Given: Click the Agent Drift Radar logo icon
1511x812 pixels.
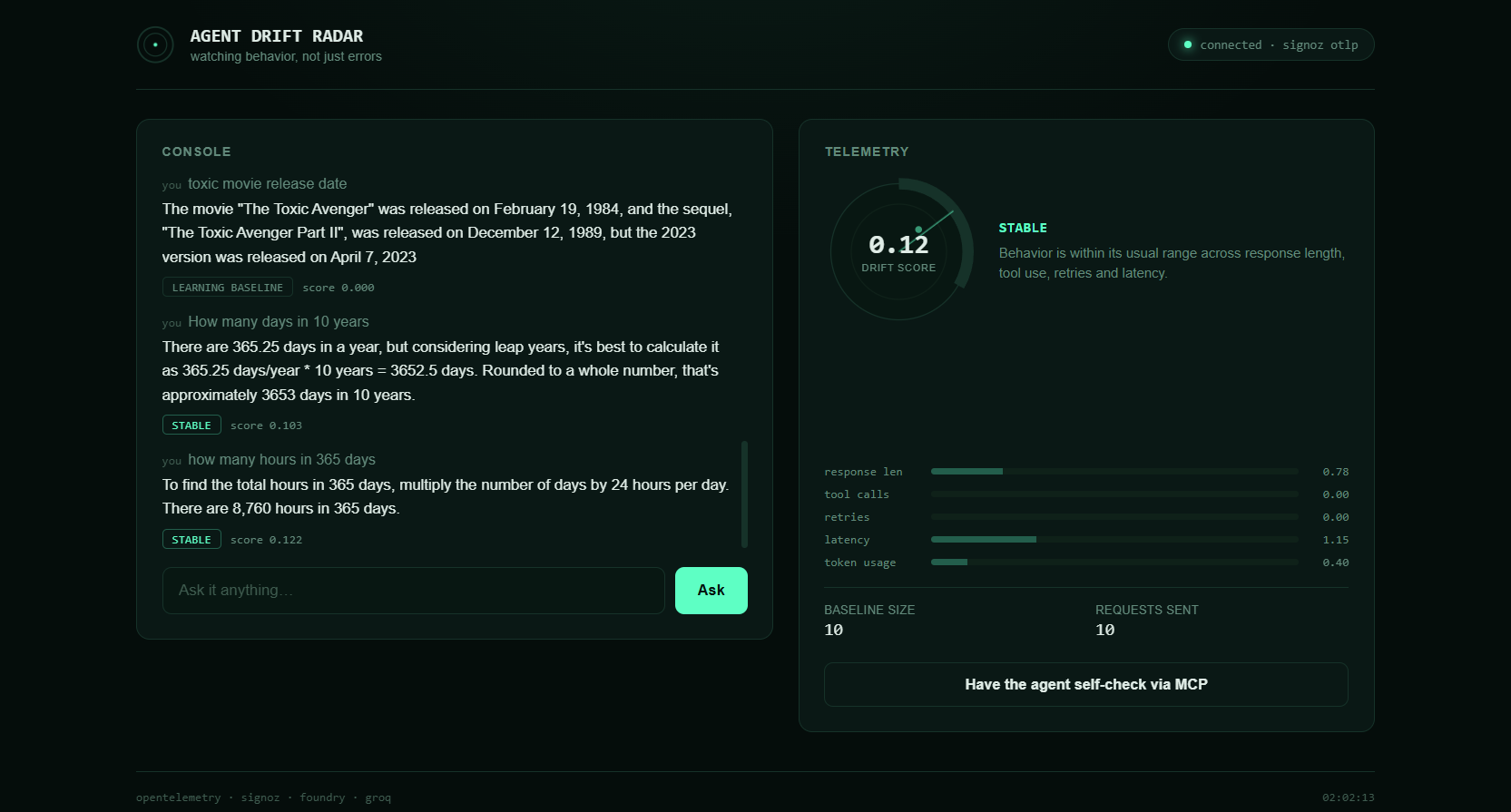Looking at the screenshot, I should 155,44.
